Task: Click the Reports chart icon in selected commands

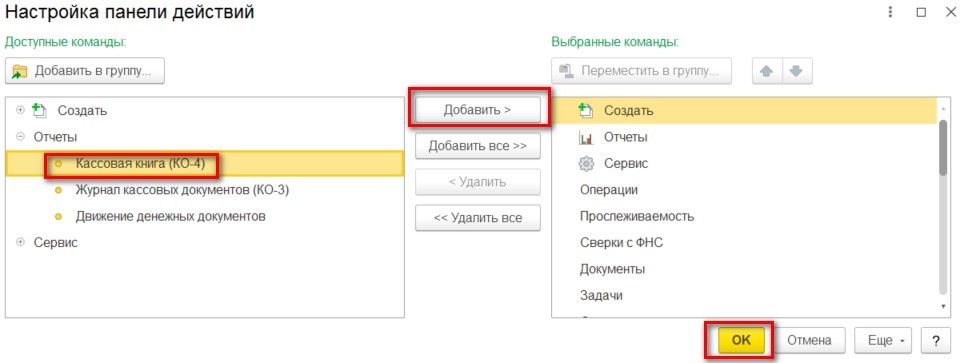Action: [585, 138]
